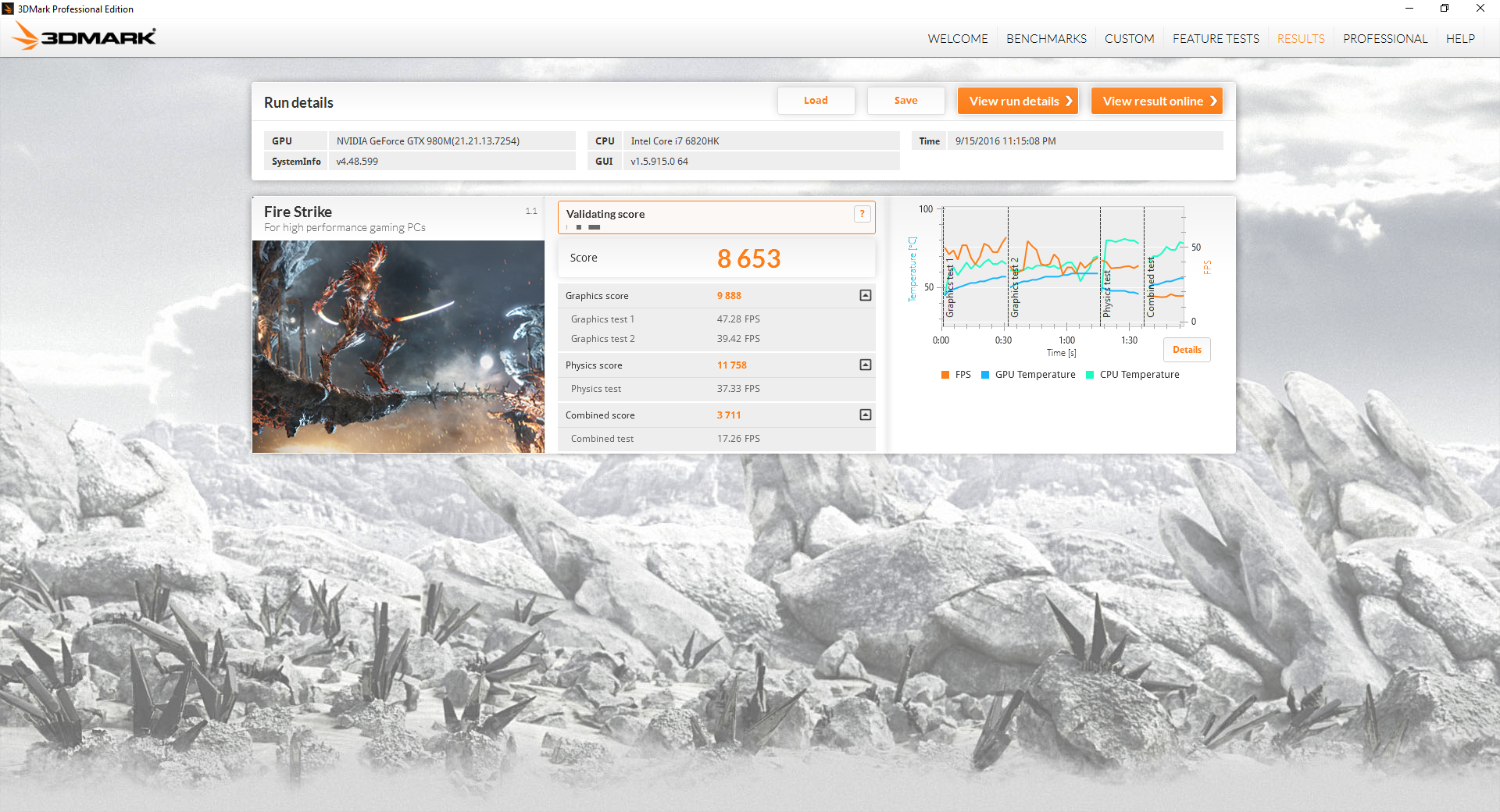Click the CPU name Intel Core i7 6820HK
The image size is (1500, 812).
point(675,141)
